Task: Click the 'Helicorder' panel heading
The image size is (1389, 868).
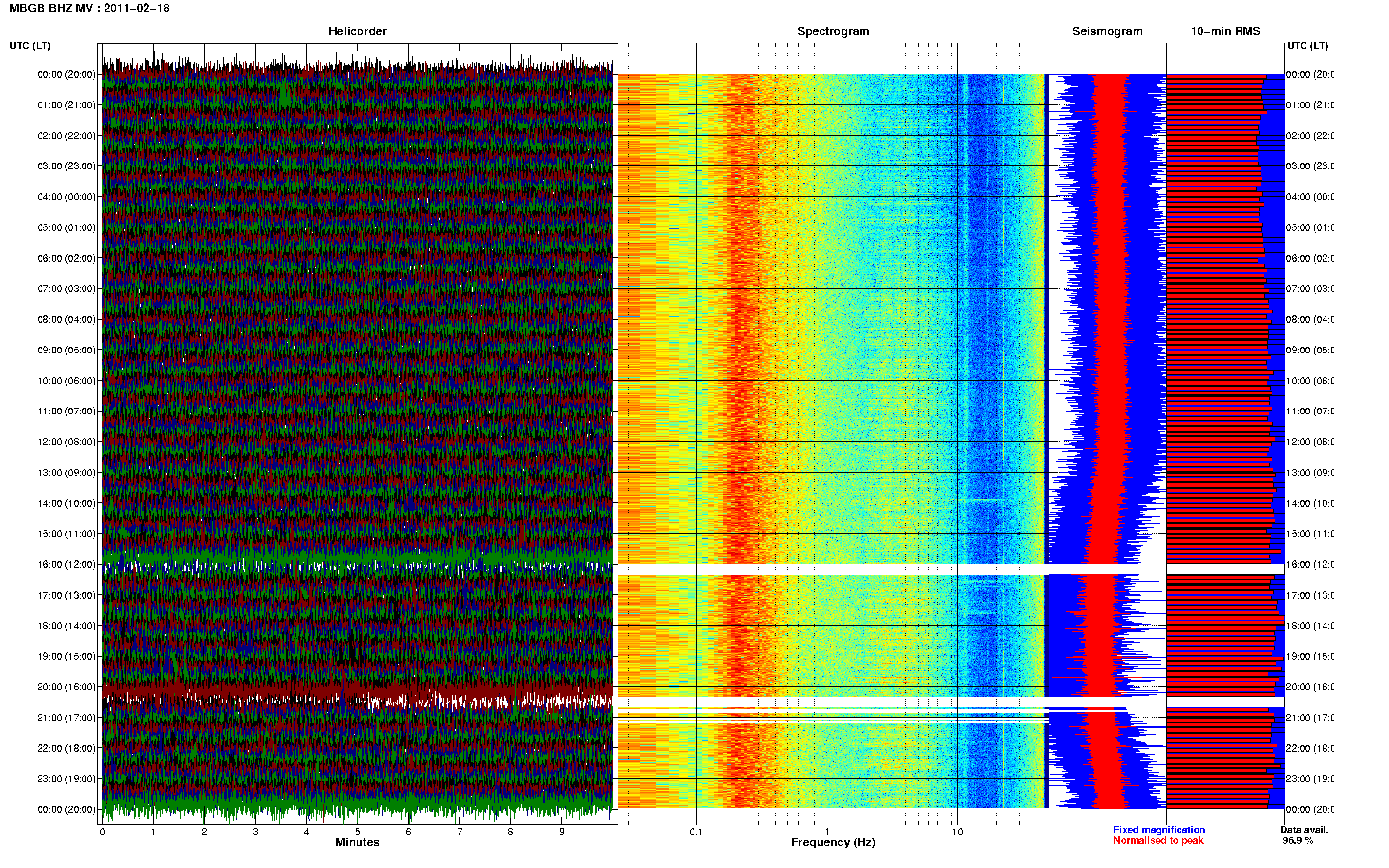Action: coord(357,32)
